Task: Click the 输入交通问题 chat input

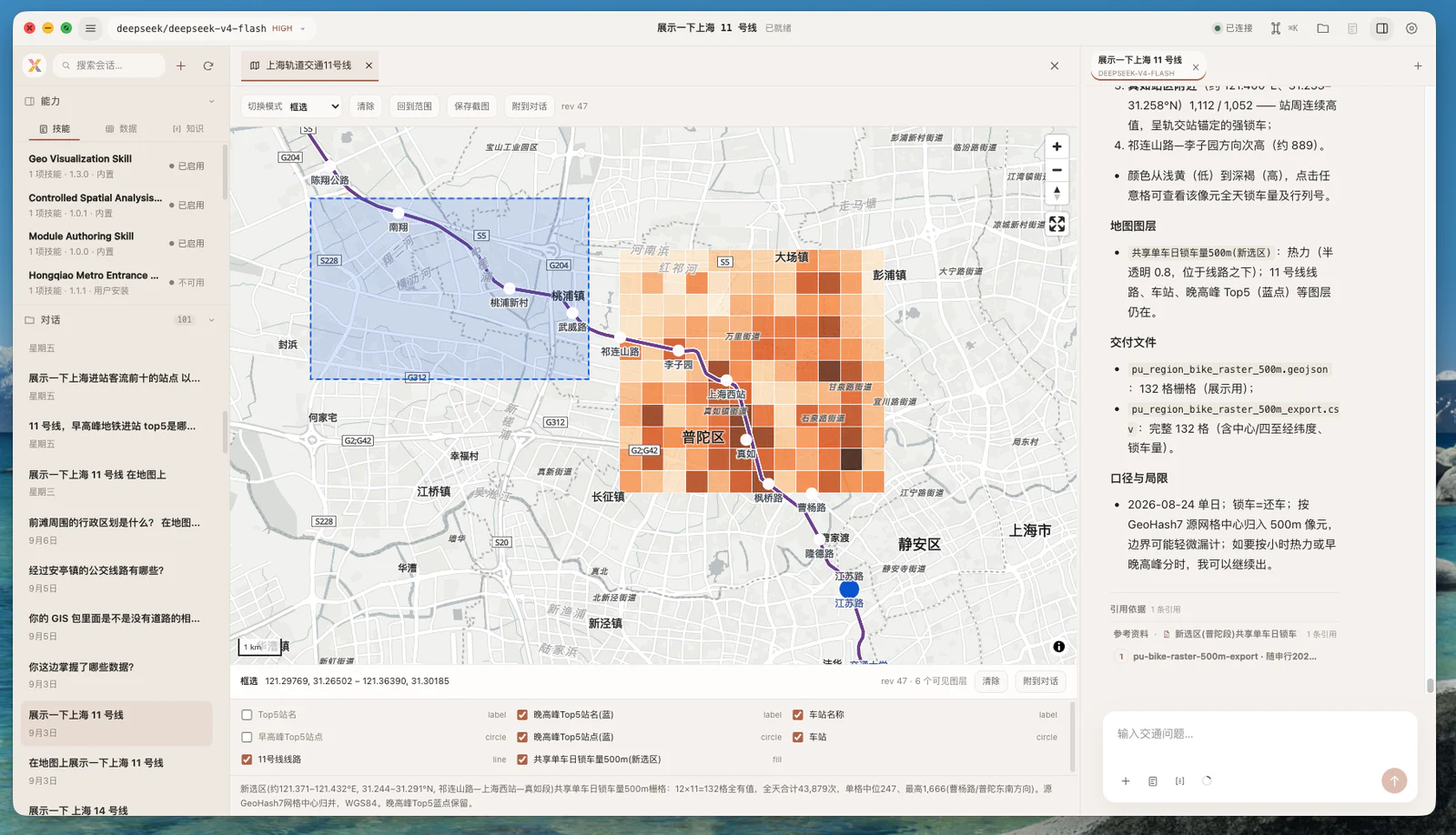Action: click(x=1259, y=734)
